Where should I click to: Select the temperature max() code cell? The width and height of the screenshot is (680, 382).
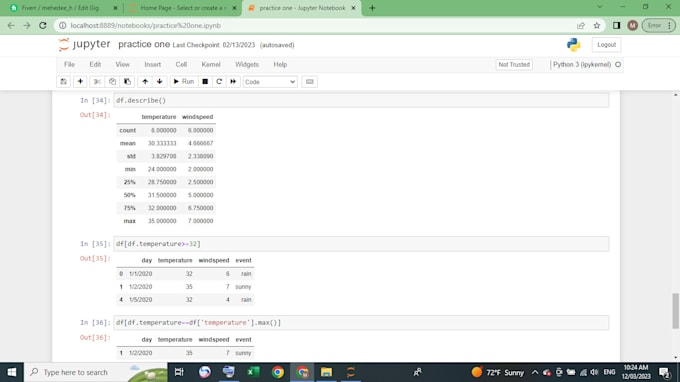(361, 323)
